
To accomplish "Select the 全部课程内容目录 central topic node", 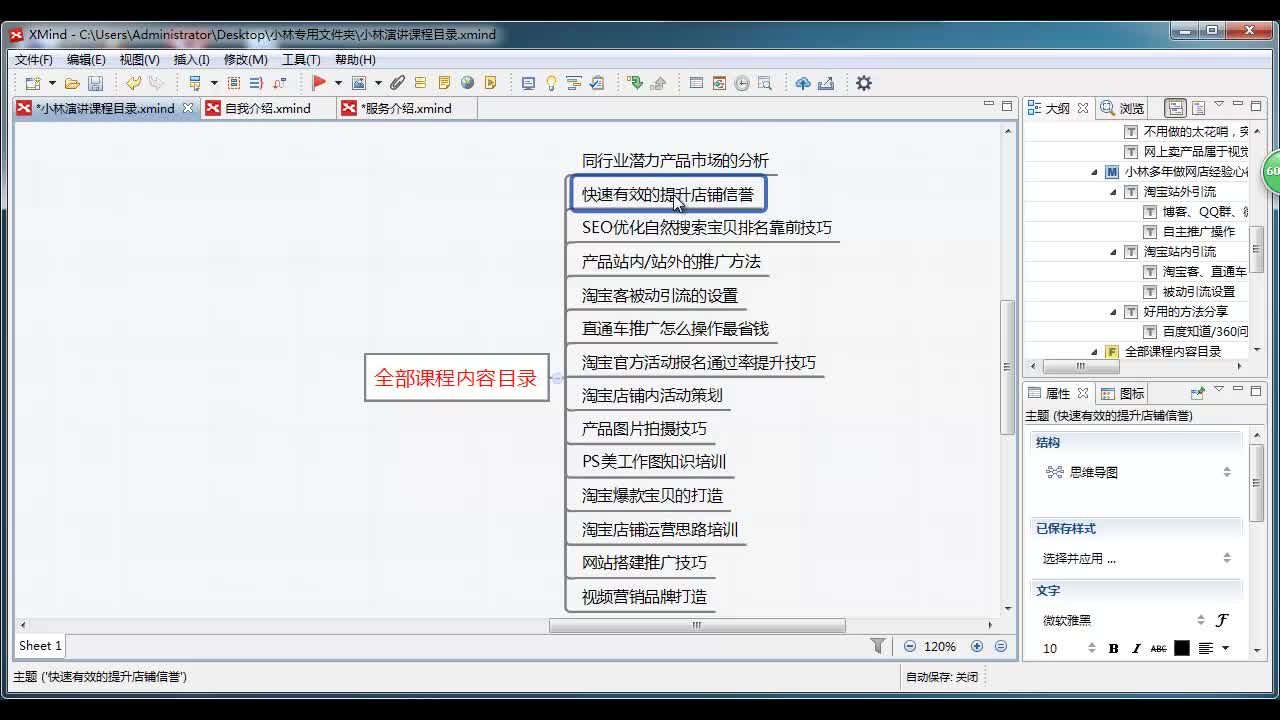I will click(456, 378).
